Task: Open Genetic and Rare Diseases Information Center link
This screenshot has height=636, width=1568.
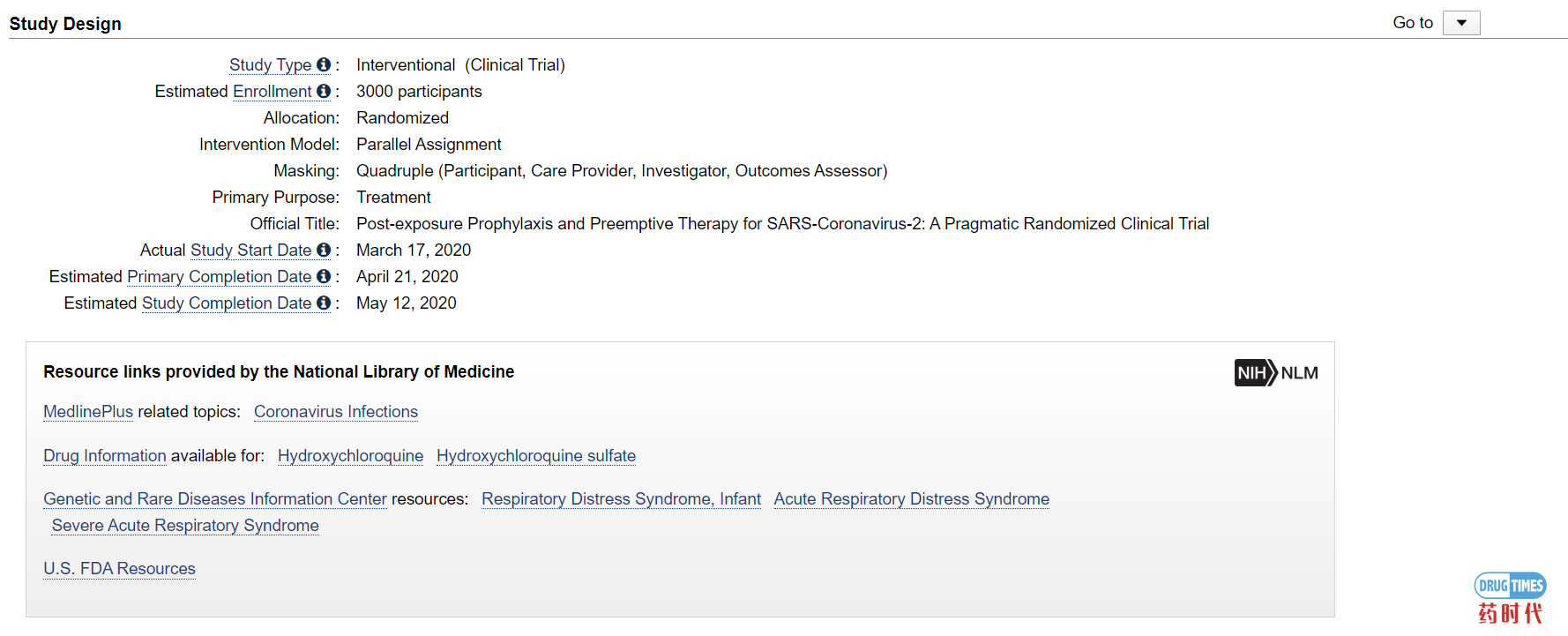Action: click(215, 499)
